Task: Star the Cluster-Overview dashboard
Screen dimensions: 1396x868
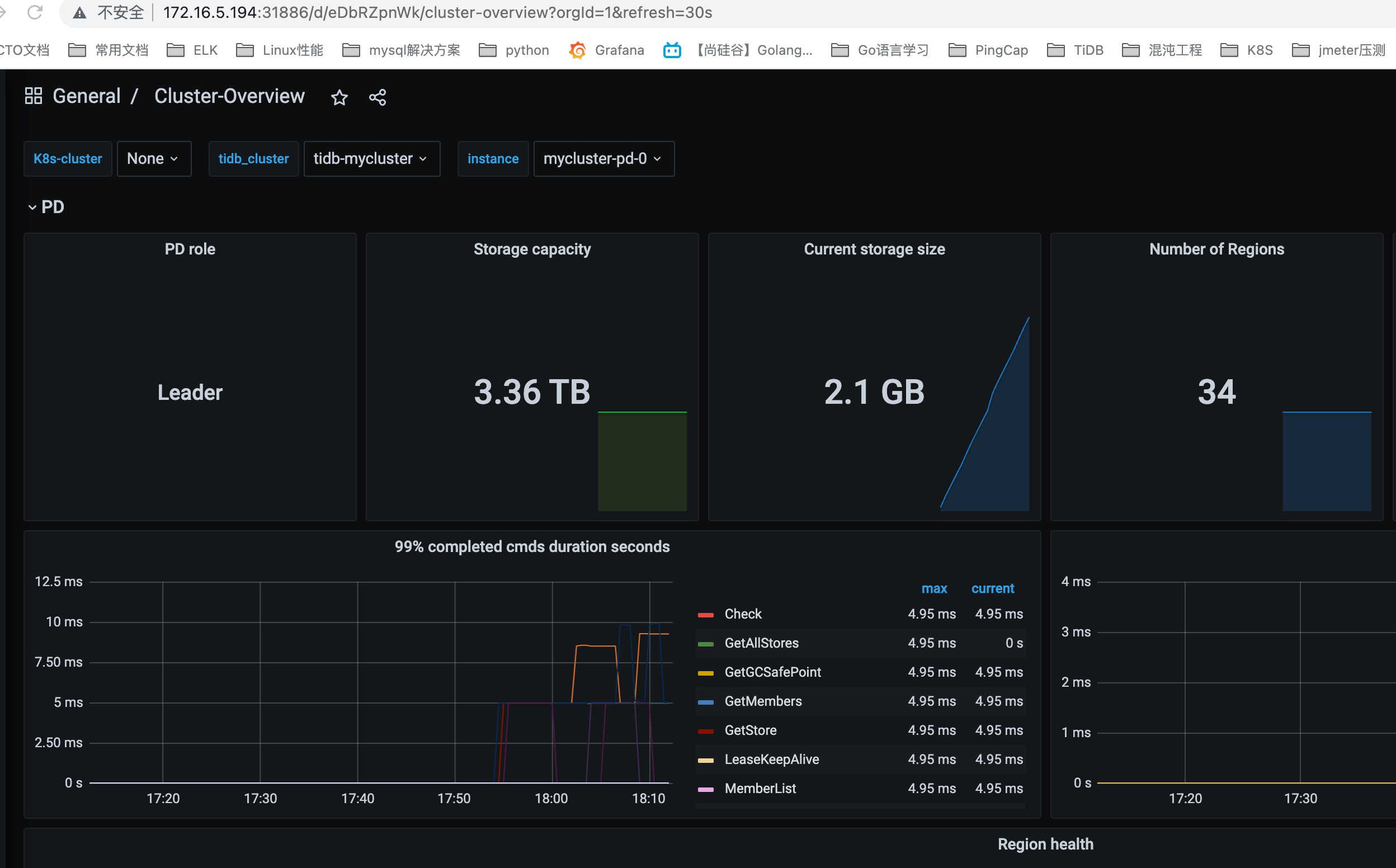Action: [x=339, y=97]
